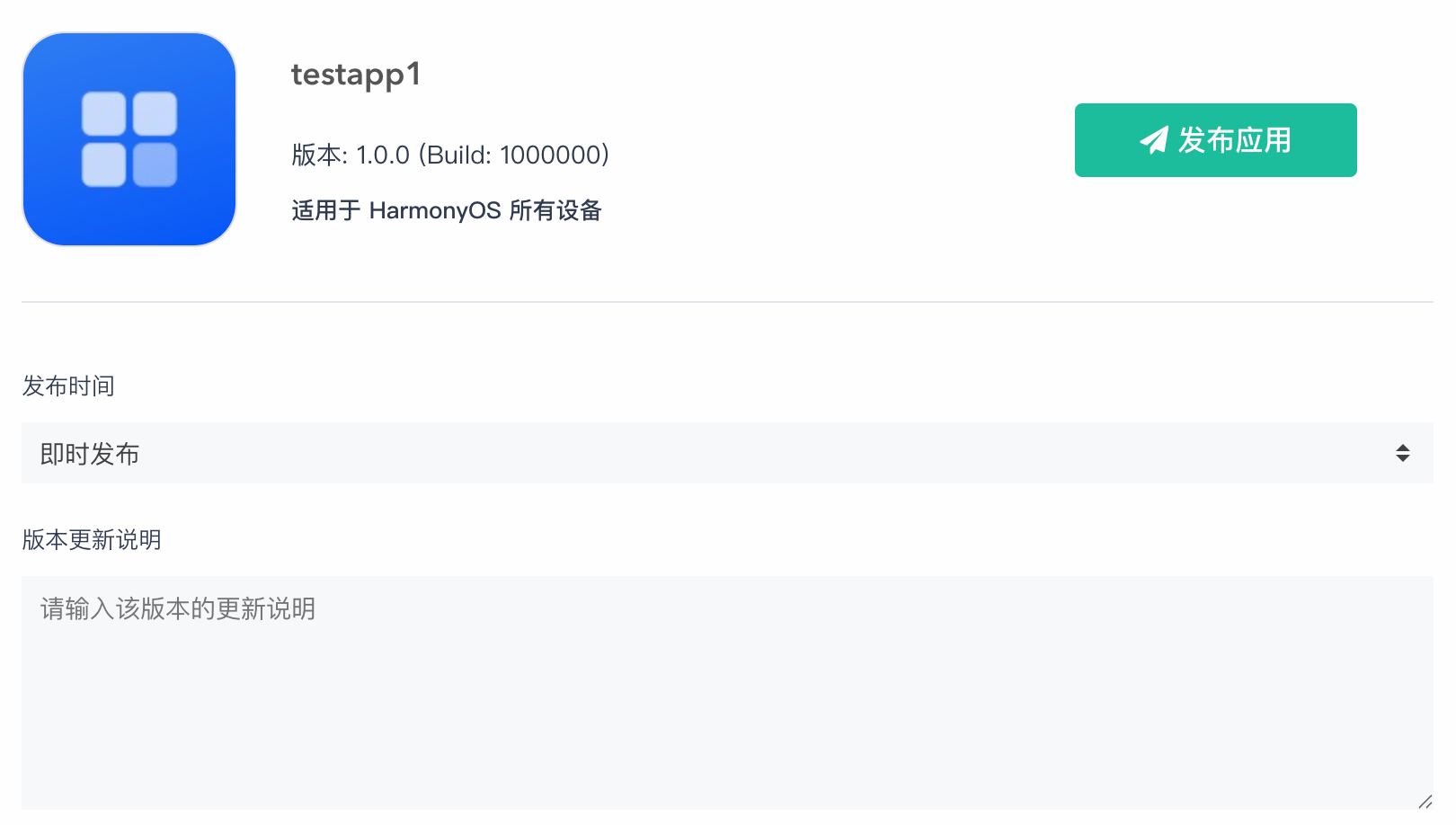1456x825 pixels.
Task: Click the horizontal divider below app header
Action: [x=726, y=302]
